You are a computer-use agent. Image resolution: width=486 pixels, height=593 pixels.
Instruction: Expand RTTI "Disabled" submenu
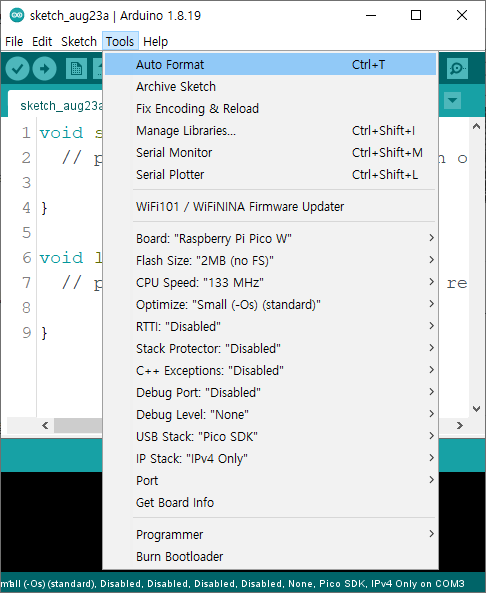pyautogui.click(x=270, y=326)
